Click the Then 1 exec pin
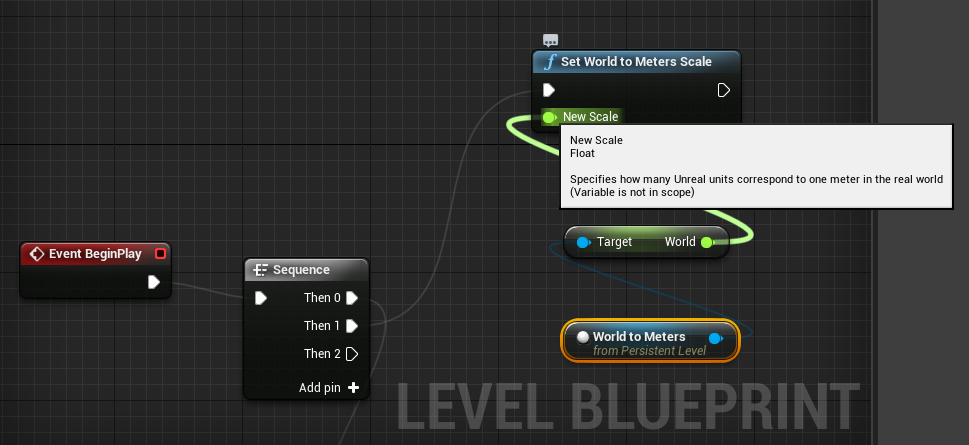Viewport: 969px width, 445px height. pos(352,326)
